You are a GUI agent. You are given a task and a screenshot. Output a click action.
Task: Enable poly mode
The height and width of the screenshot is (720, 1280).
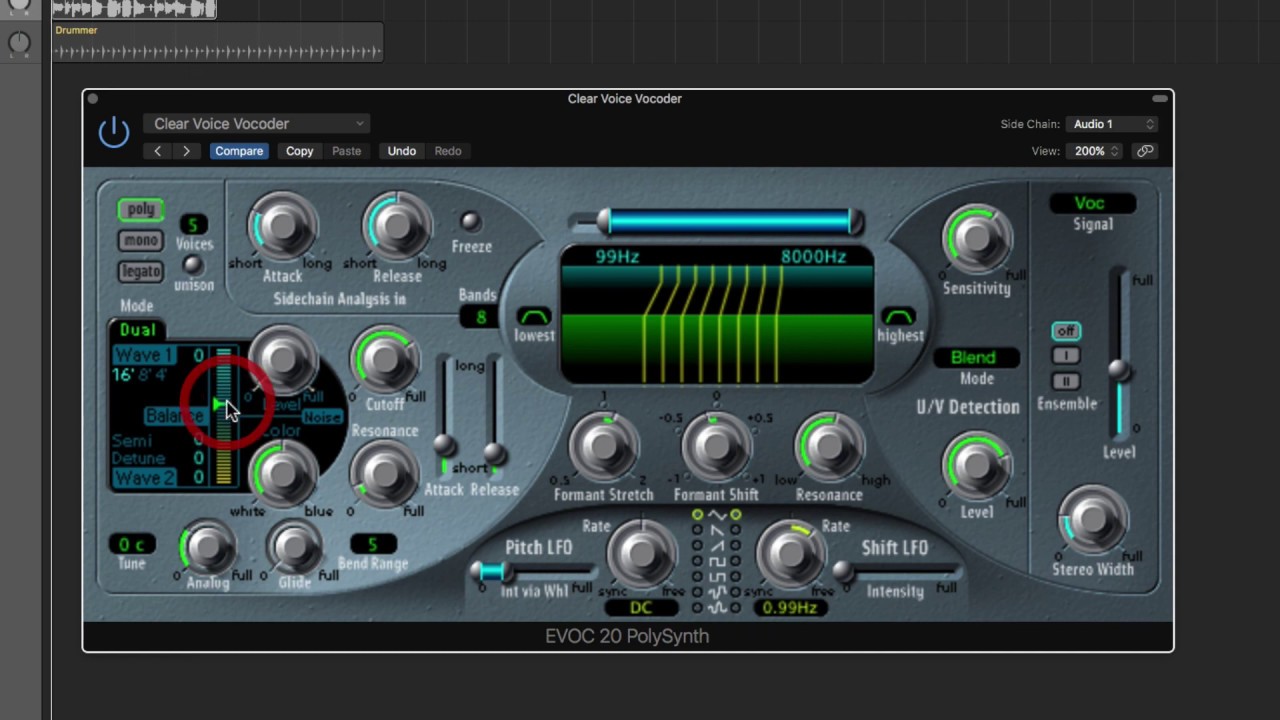(141, 209)
